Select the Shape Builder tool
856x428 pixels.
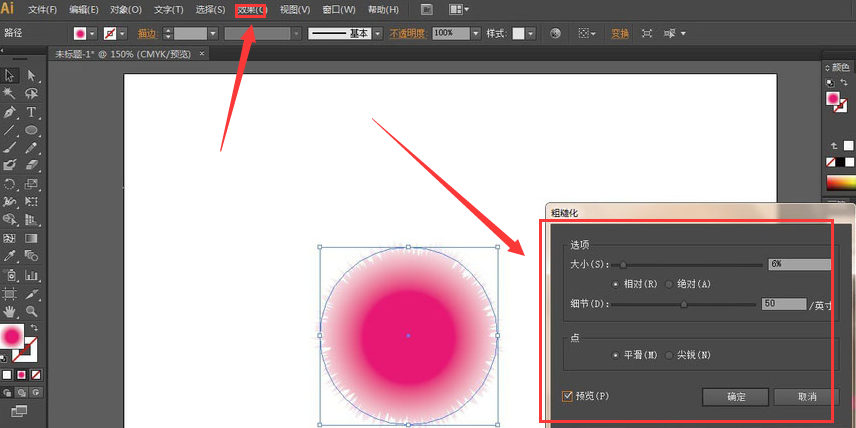[9, 219]
